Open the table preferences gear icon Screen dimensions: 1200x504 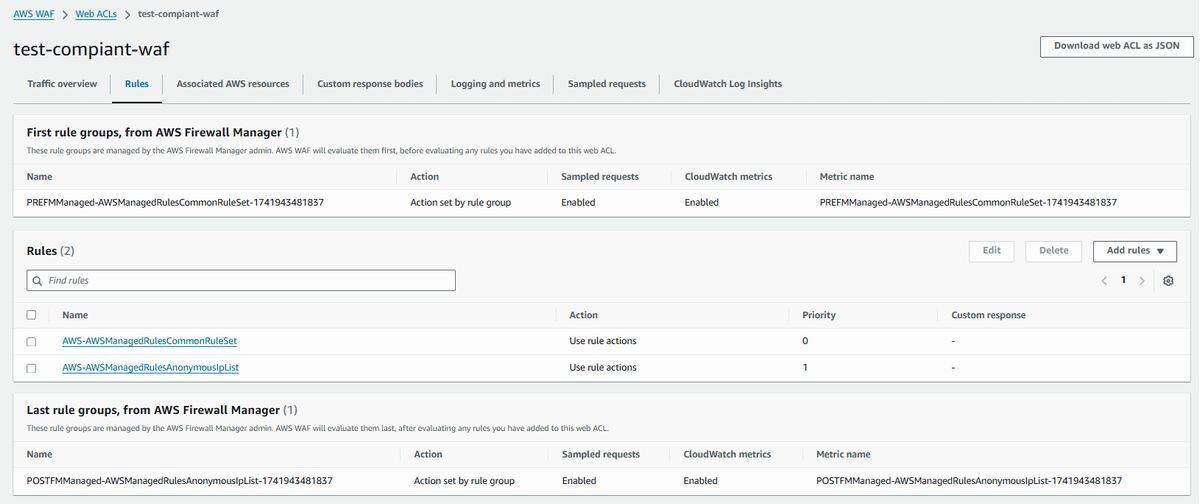(x=1168, y=281)
